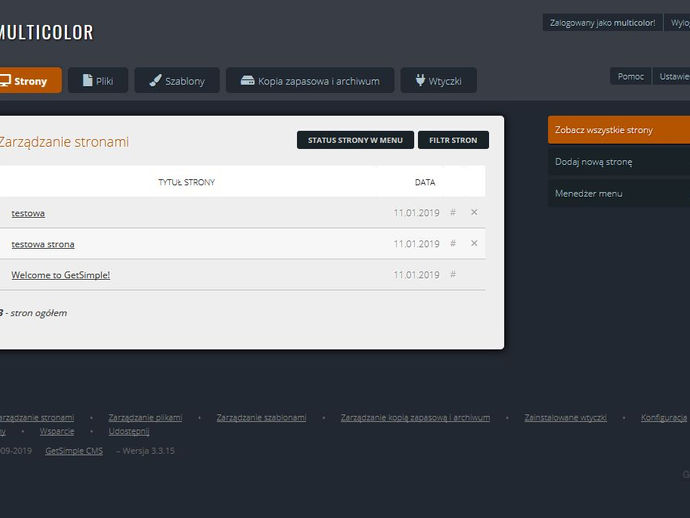Click the # view icon for testowa strona
The image size is (690, 518).
[453, 243]
